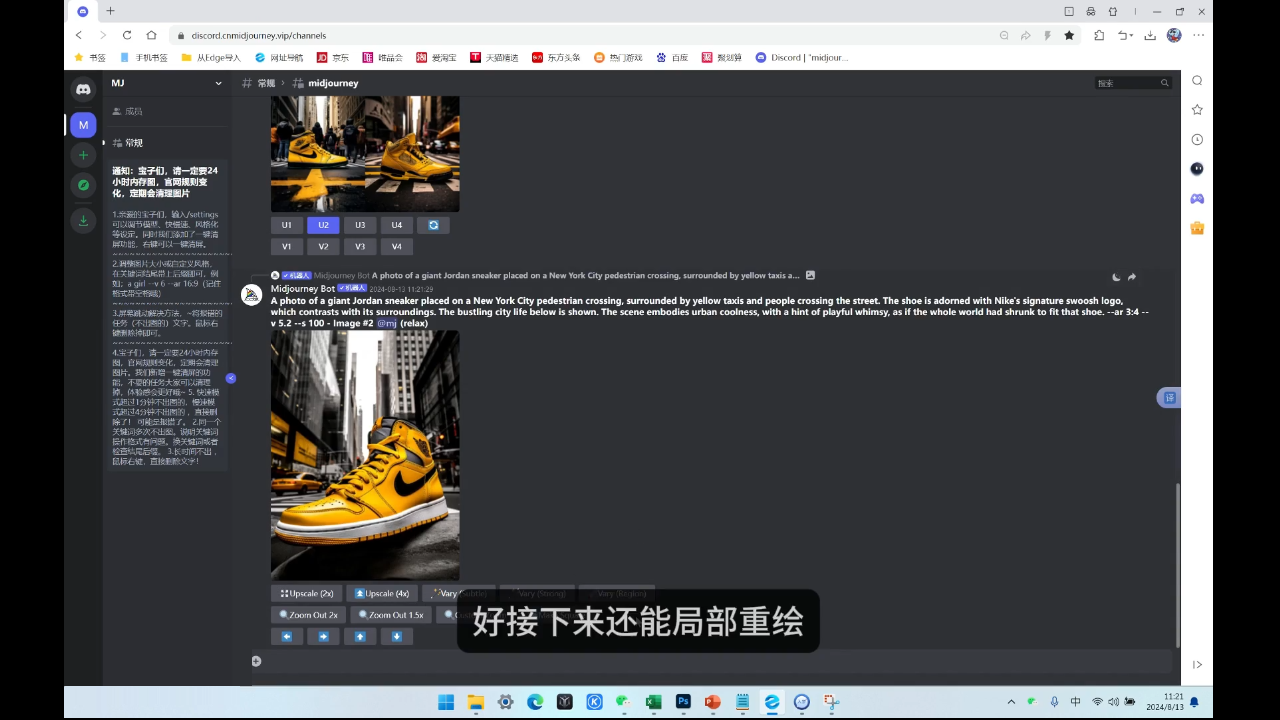Toggle the moon icon on the message hover bar
The width and height of the screenshot is (1280, 720).
point(1115,276)
